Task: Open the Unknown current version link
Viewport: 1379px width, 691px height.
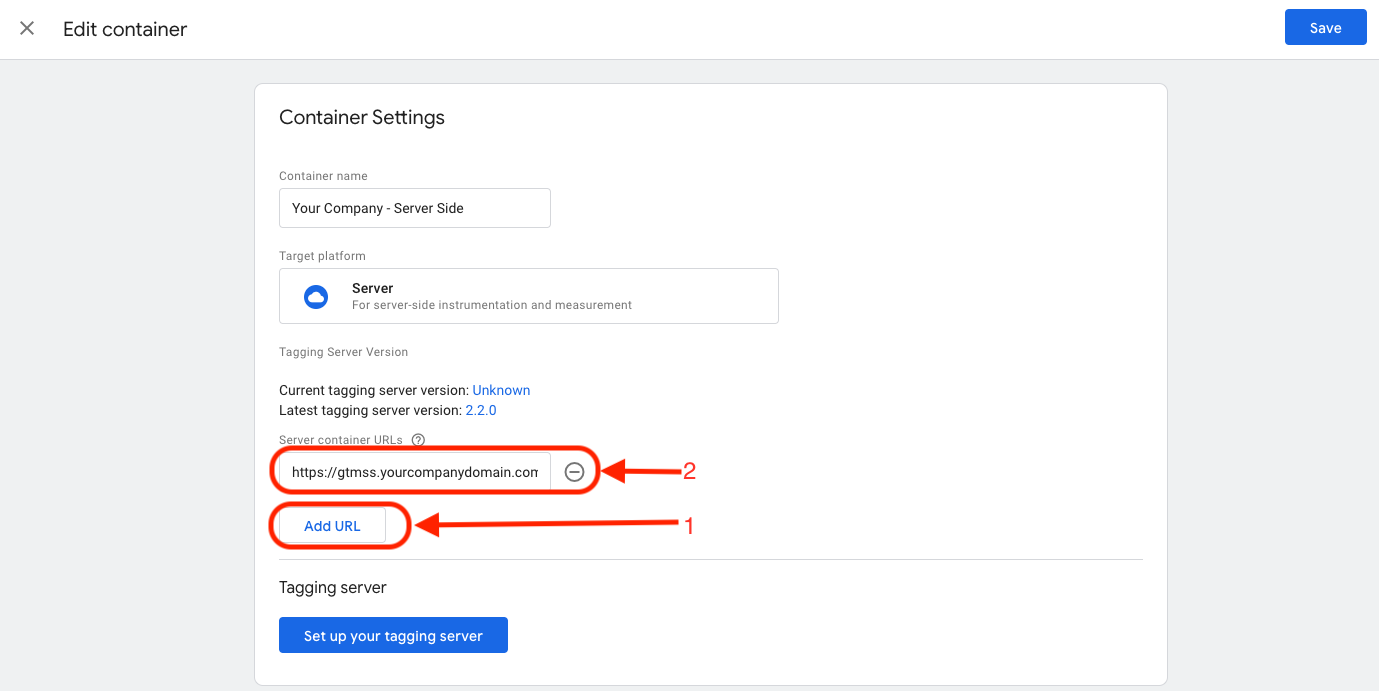Action: click(x=501, y=390)
